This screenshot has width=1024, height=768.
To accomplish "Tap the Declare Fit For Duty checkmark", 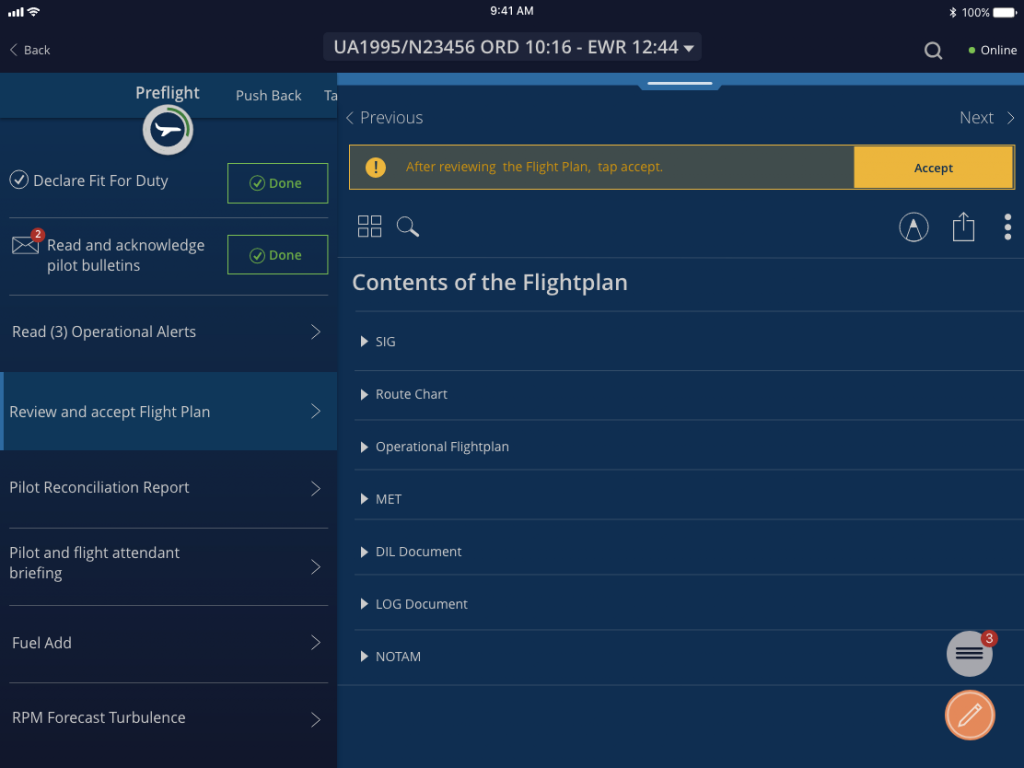I will point(18,180).
